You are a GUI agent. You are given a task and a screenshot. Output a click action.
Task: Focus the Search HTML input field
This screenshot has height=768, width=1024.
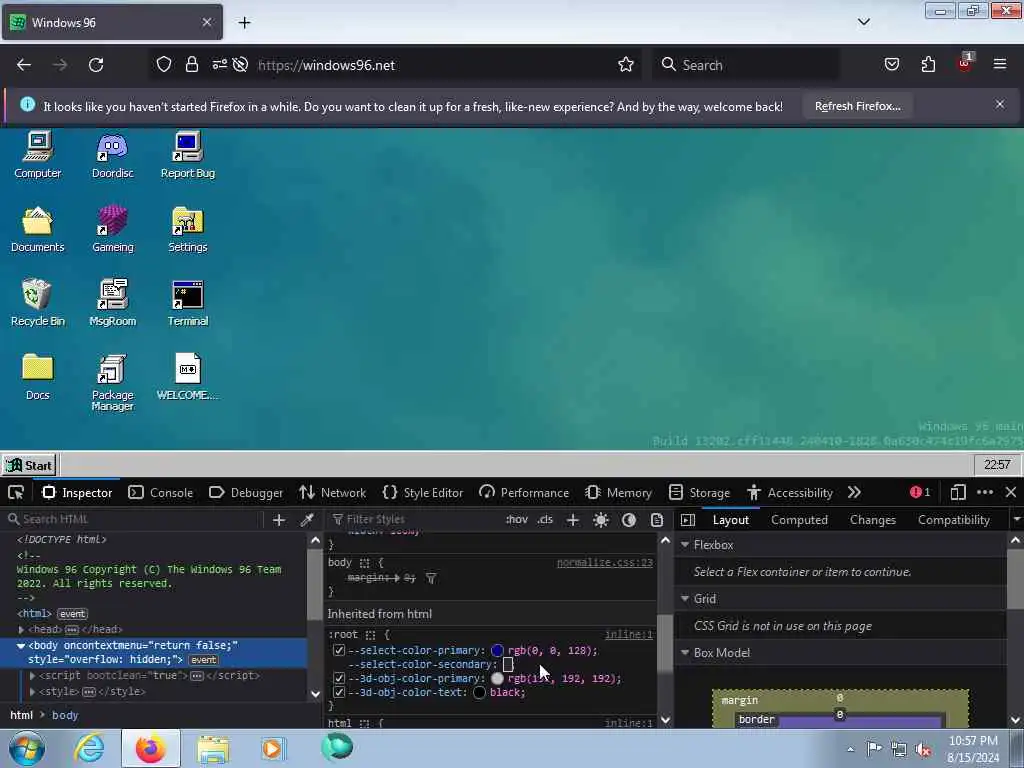coord(134,520)
